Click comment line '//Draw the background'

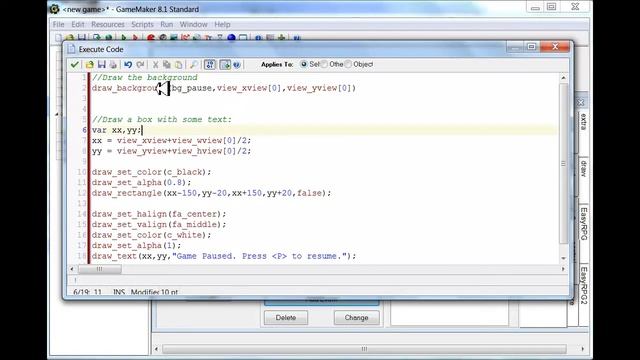click(144, 78)
